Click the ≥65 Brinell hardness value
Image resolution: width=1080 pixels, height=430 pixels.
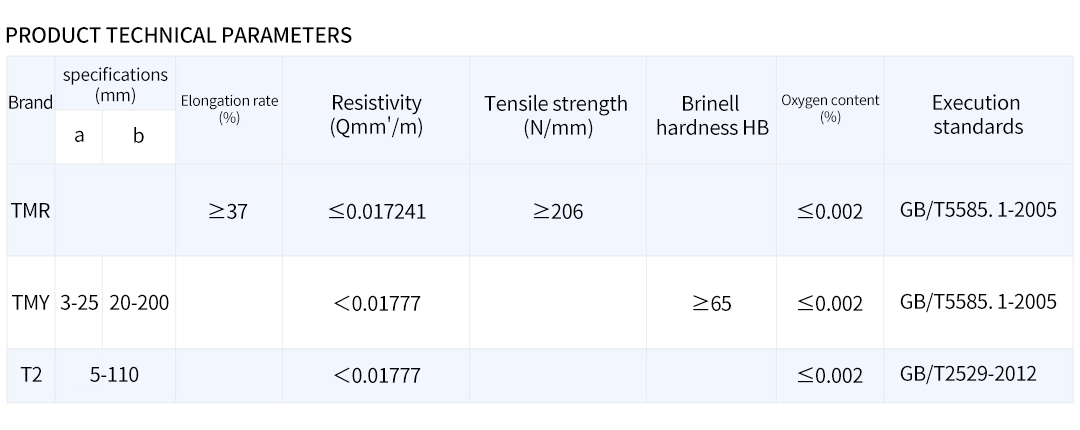click(711, 303)
